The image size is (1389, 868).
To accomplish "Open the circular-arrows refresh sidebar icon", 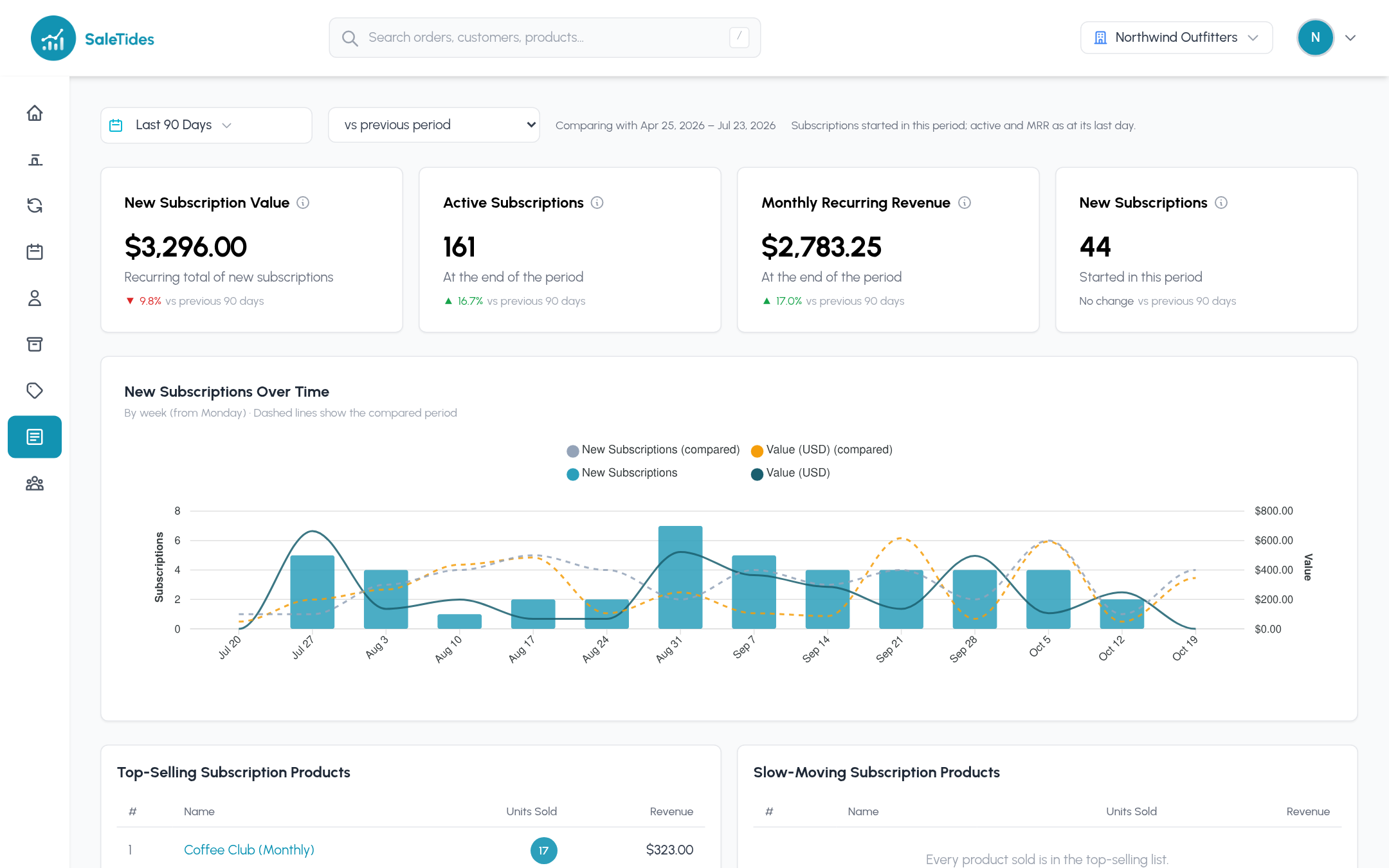I will point(35,206).
